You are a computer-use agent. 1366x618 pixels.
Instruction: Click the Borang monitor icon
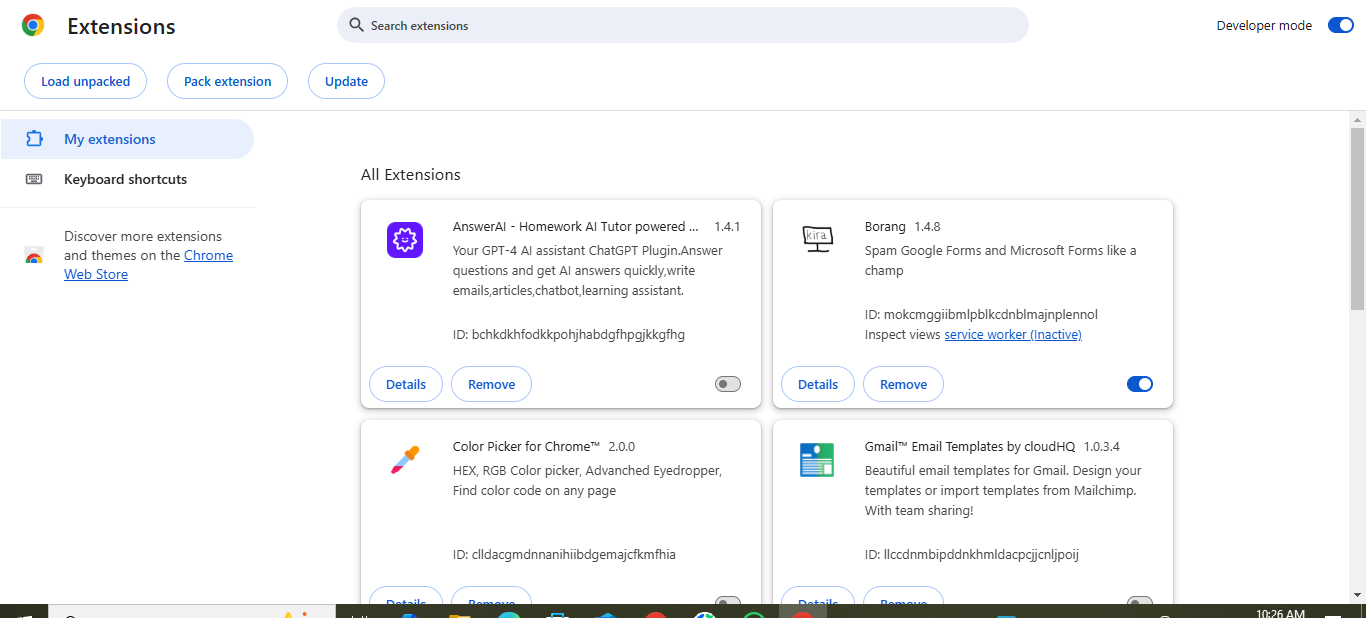pyautogui.click(x=817, y=239)
